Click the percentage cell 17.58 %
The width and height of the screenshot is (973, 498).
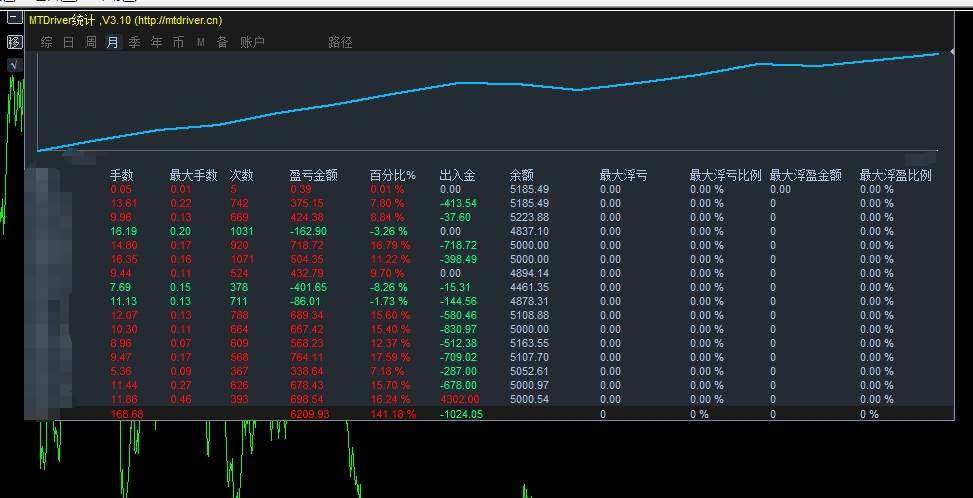(x=390, y=357)
